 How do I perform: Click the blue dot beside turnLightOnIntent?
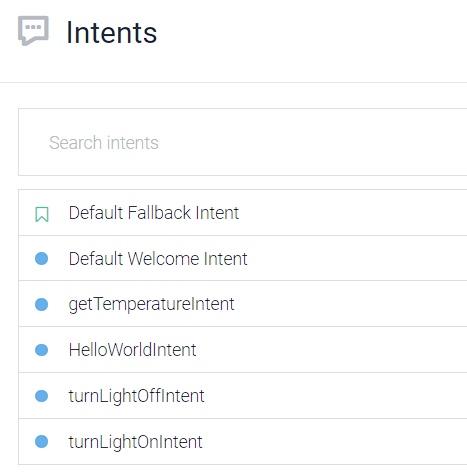[42, 442]
